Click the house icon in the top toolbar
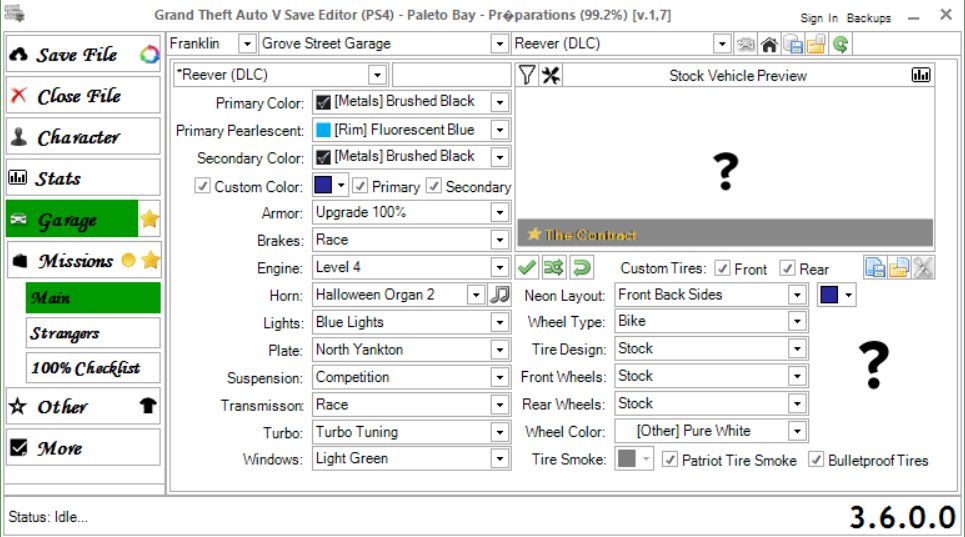Screen dimensions: 965x537 769,44
